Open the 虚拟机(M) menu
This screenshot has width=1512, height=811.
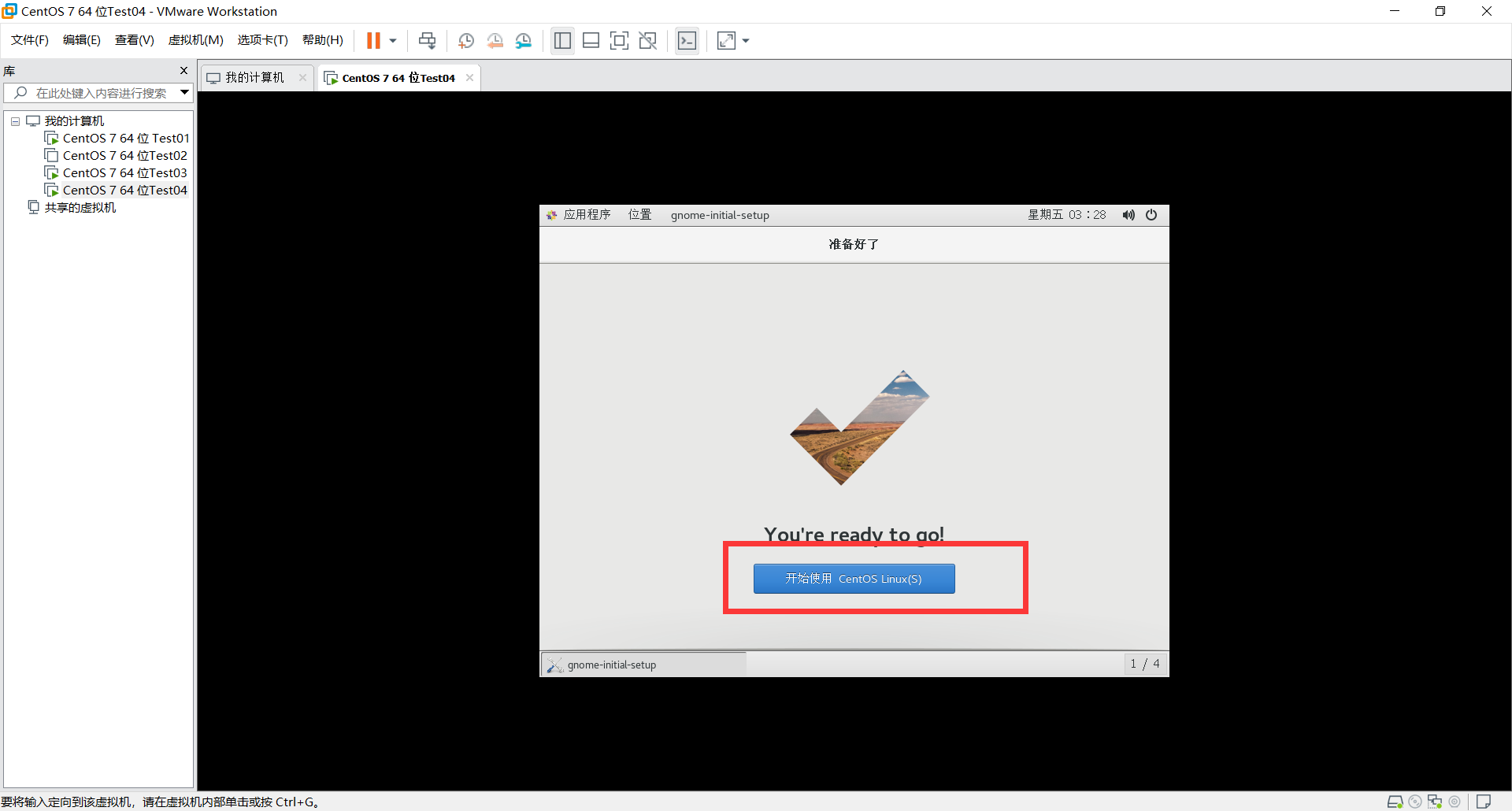[196, 40]
